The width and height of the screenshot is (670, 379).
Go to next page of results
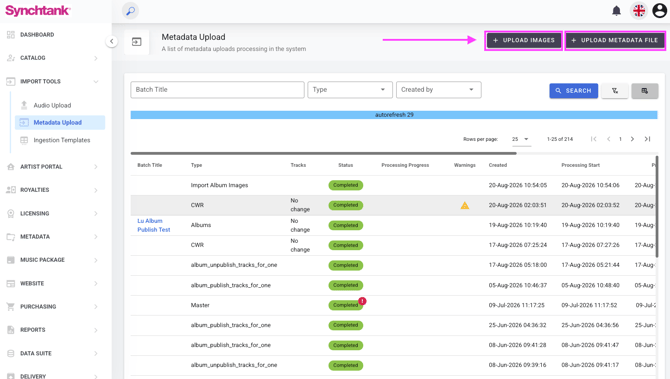pyautogui.click(x=632, y=139)
